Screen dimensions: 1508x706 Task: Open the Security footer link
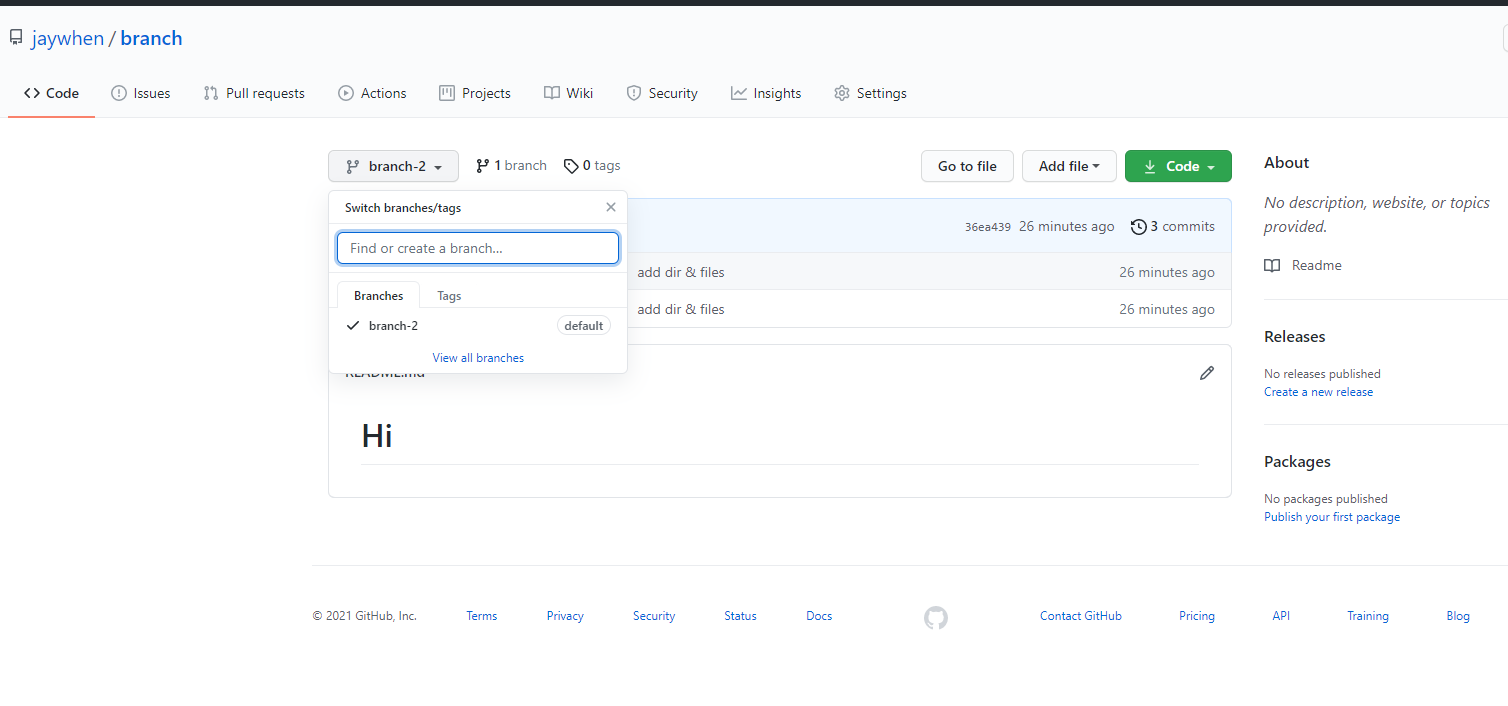coord(654,616)
